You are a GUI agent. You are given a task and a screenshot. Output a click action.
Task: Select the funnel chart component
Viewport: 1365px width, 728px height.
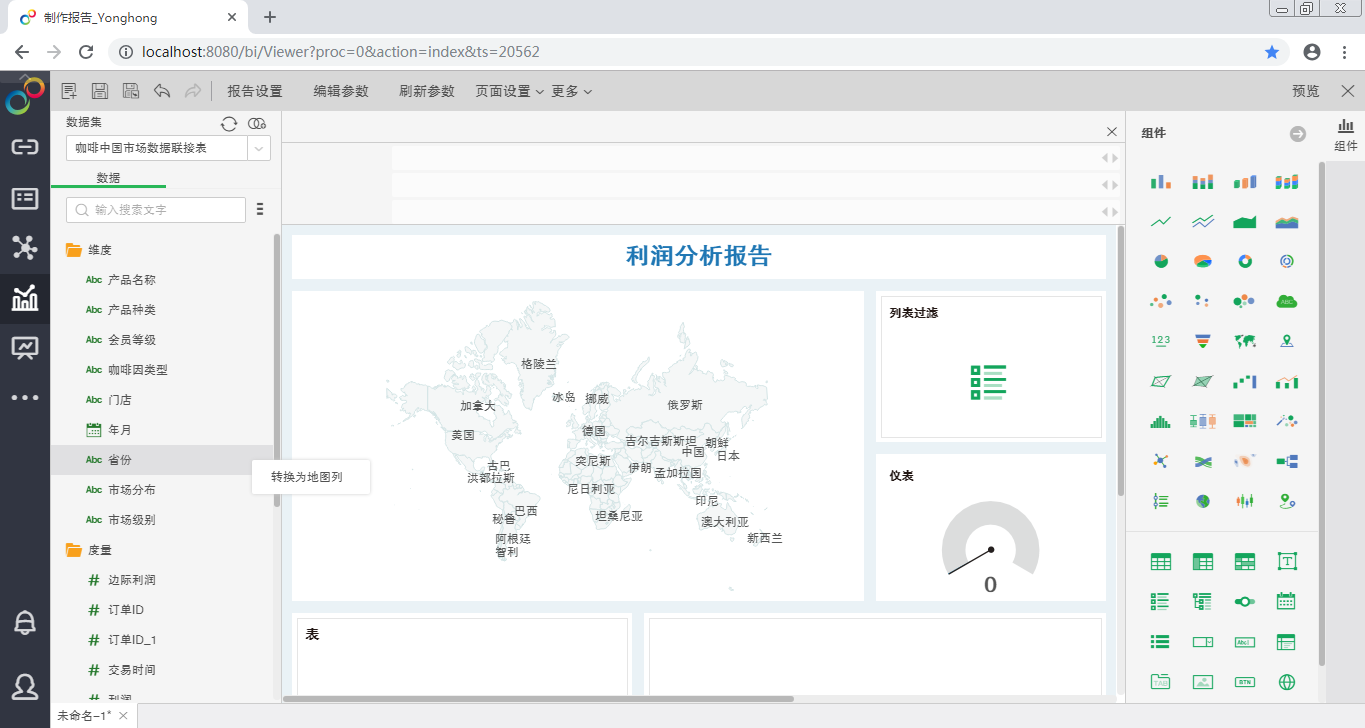[1202, 340]
